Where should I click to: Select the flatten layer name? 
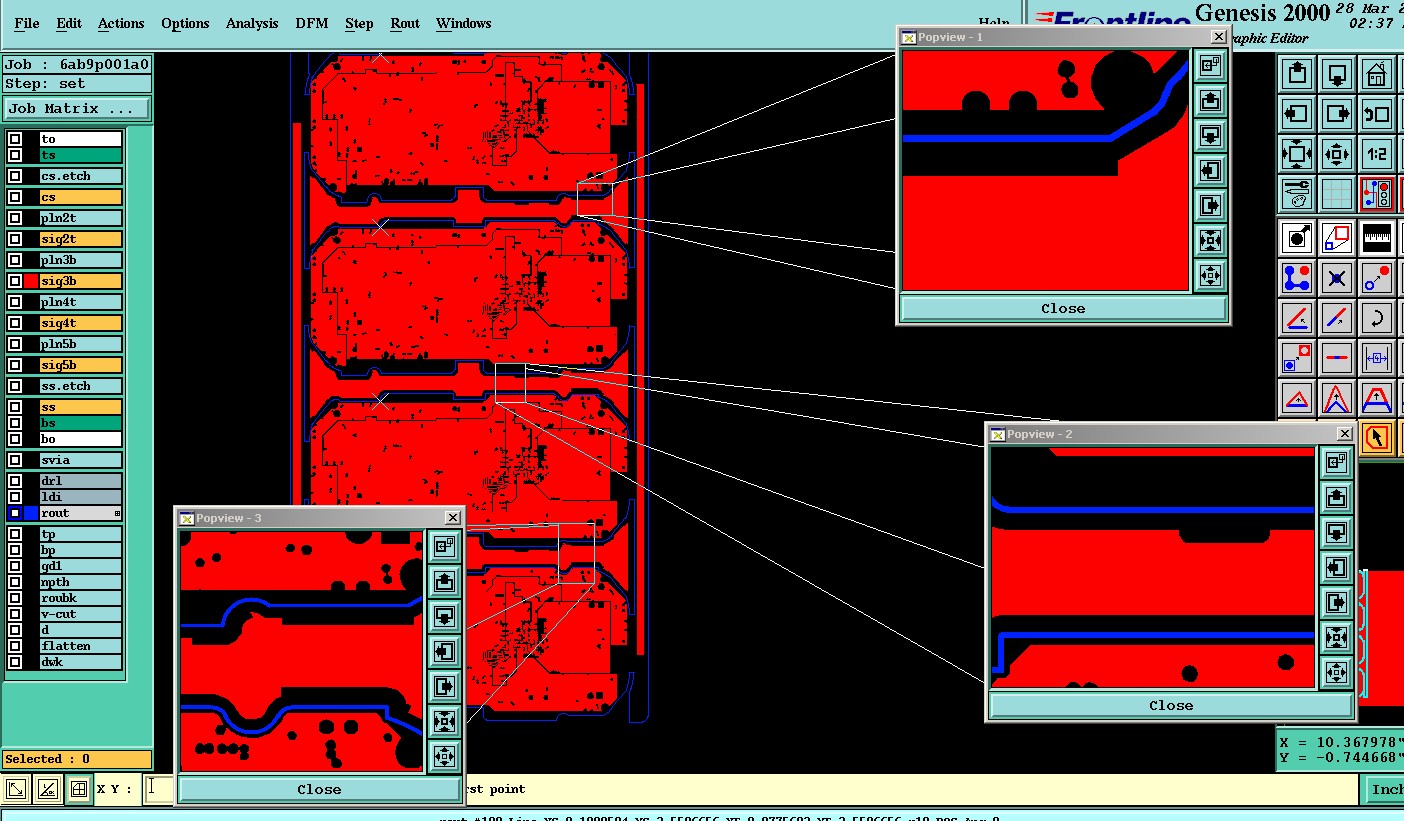pyautogui.click(x=80, y=646)
